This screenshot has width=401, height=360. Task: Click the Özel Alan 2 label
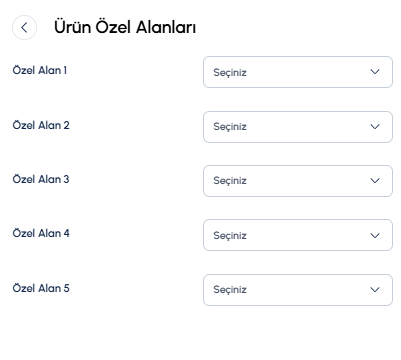[41, 125]
